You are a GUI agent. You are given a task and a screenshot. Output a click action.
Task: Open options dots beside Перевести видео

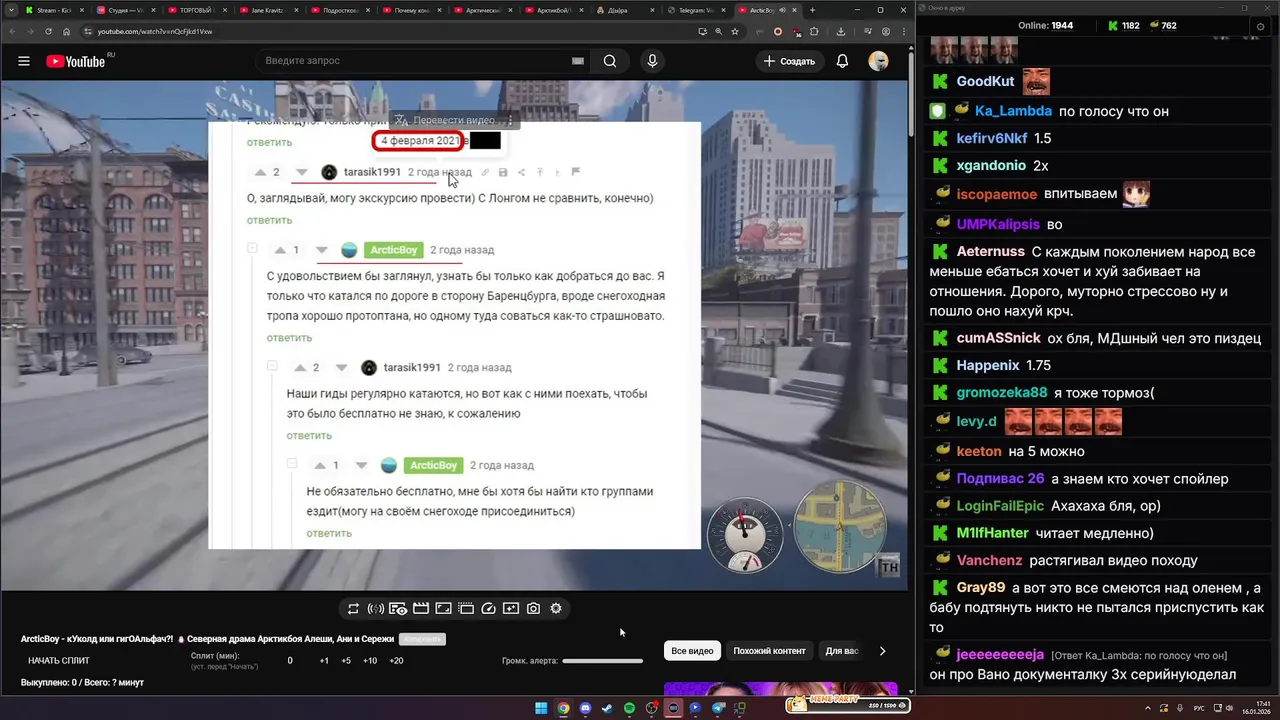tap(510, 120)
